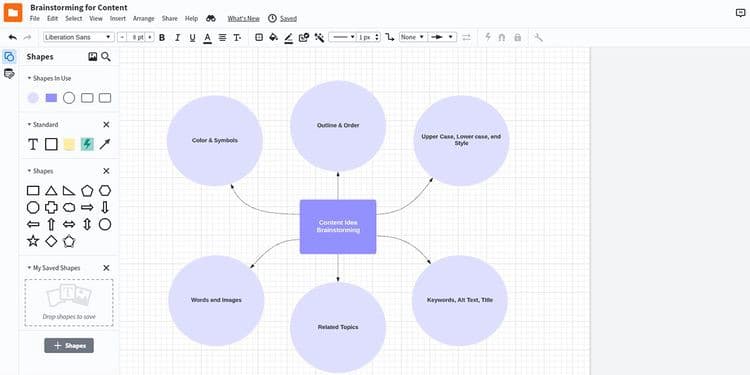The width and height of the screenshot is (750, 375).
Task: Click the sidebar icon below Shapes icon
Action: coord(9,74)
